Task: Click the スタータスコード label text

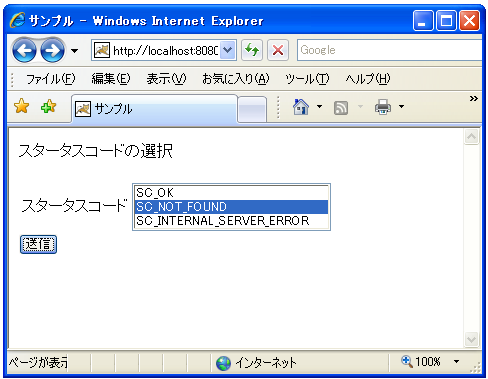Action: click(74, 205)
